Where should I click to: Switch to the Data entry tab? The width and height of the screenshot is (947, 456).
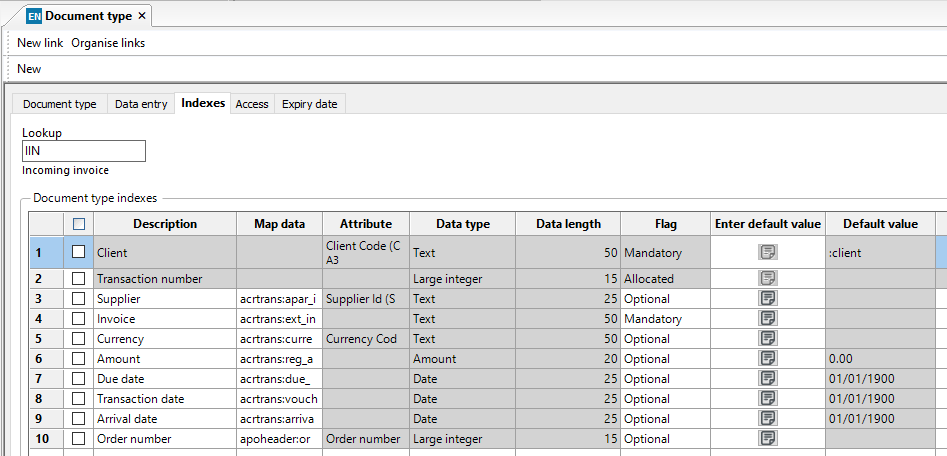click(141, 104)
